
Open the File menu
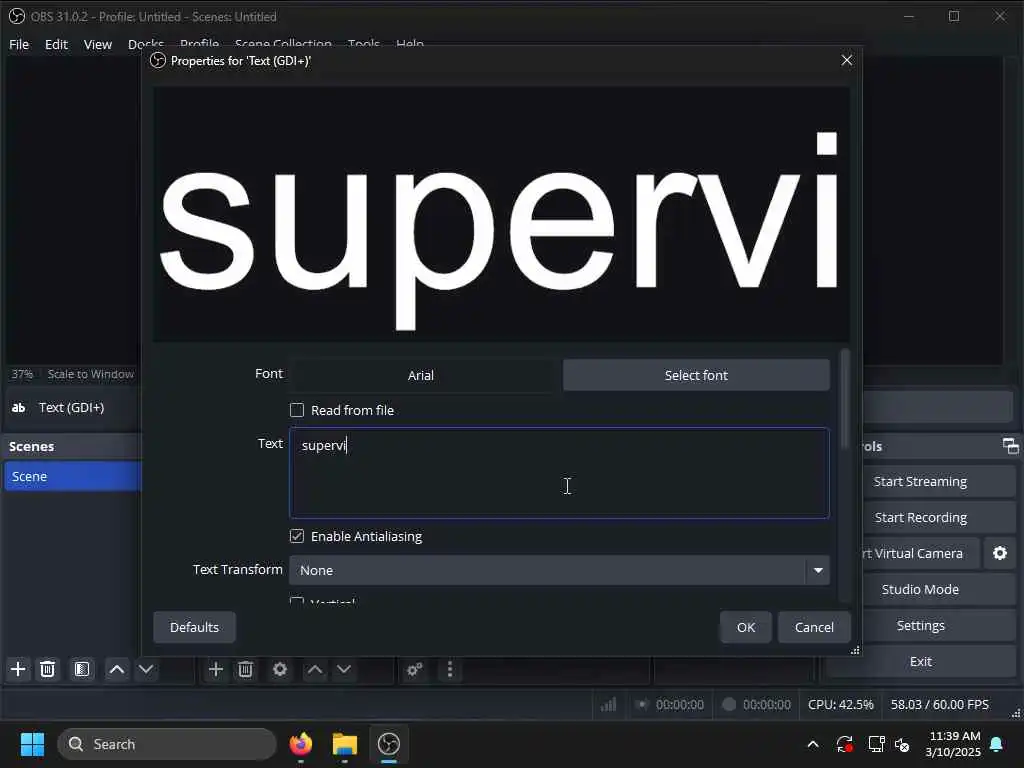pos(19,44)
